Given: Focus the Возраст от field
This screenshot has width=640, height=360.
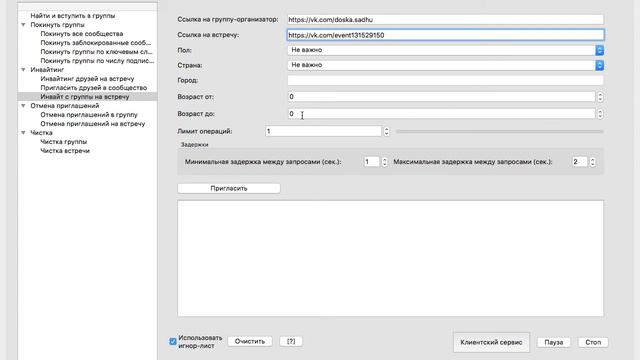Looking at the screenshot, I should [x=441, y=97].
